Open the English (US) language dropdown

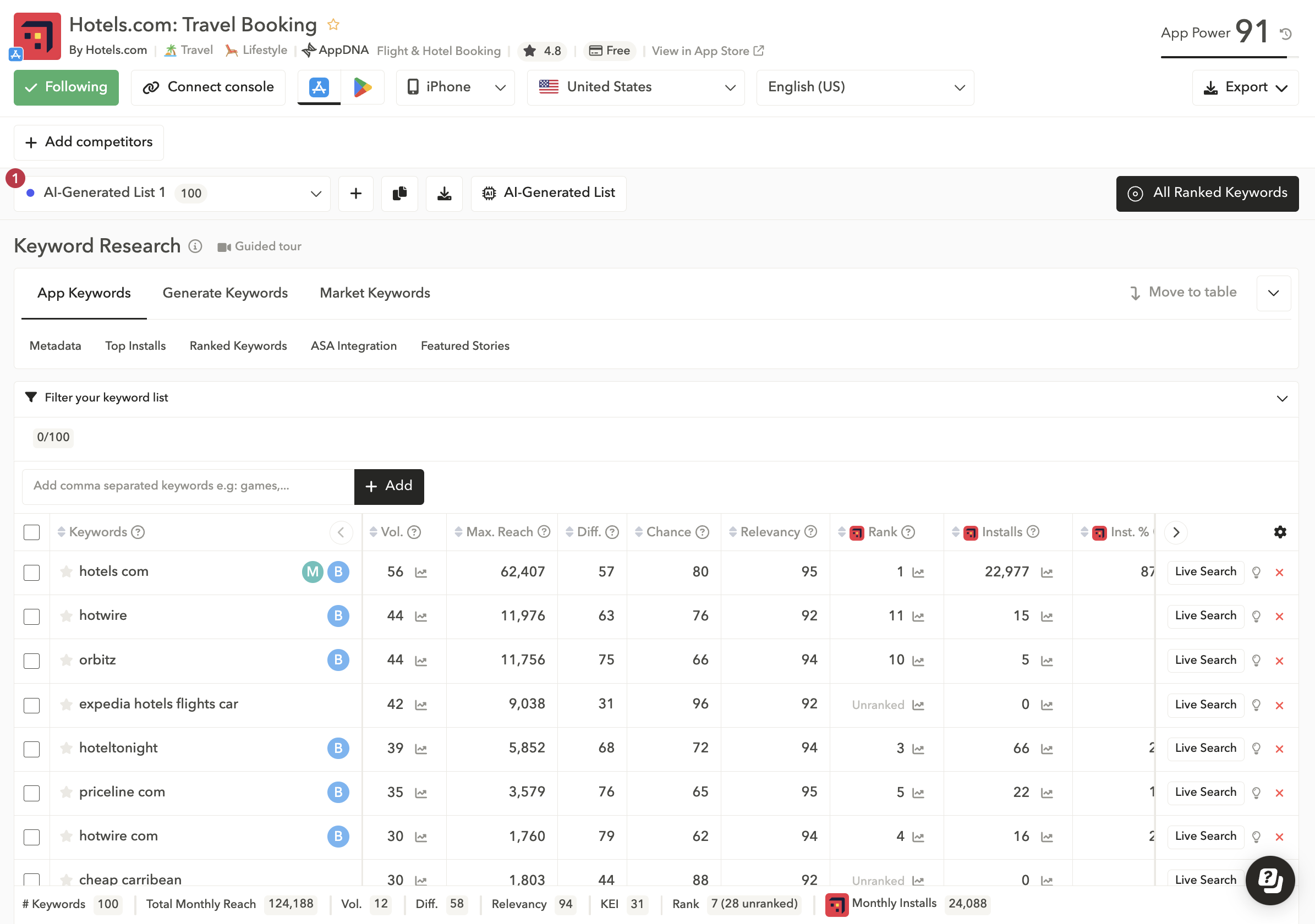pos(865,87)
